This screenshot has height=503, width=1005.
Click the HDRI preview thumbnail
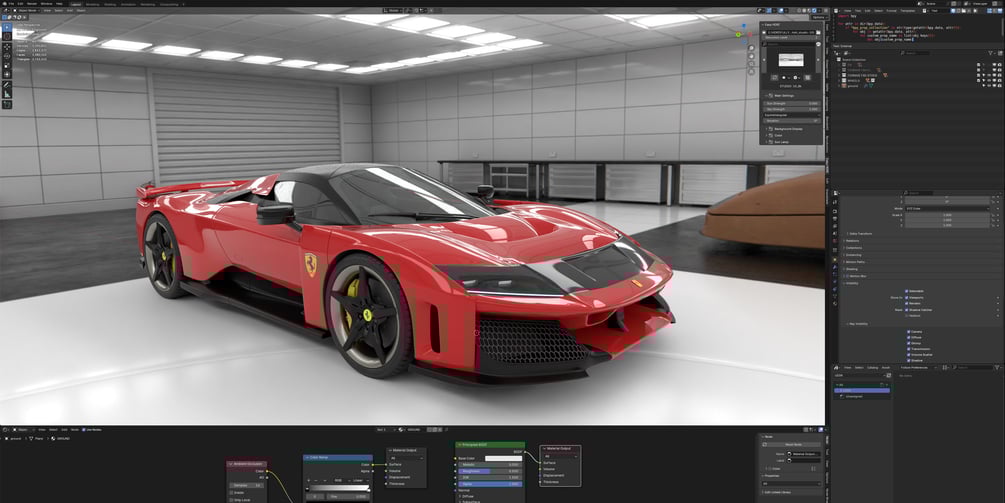[x=791, y=61]
